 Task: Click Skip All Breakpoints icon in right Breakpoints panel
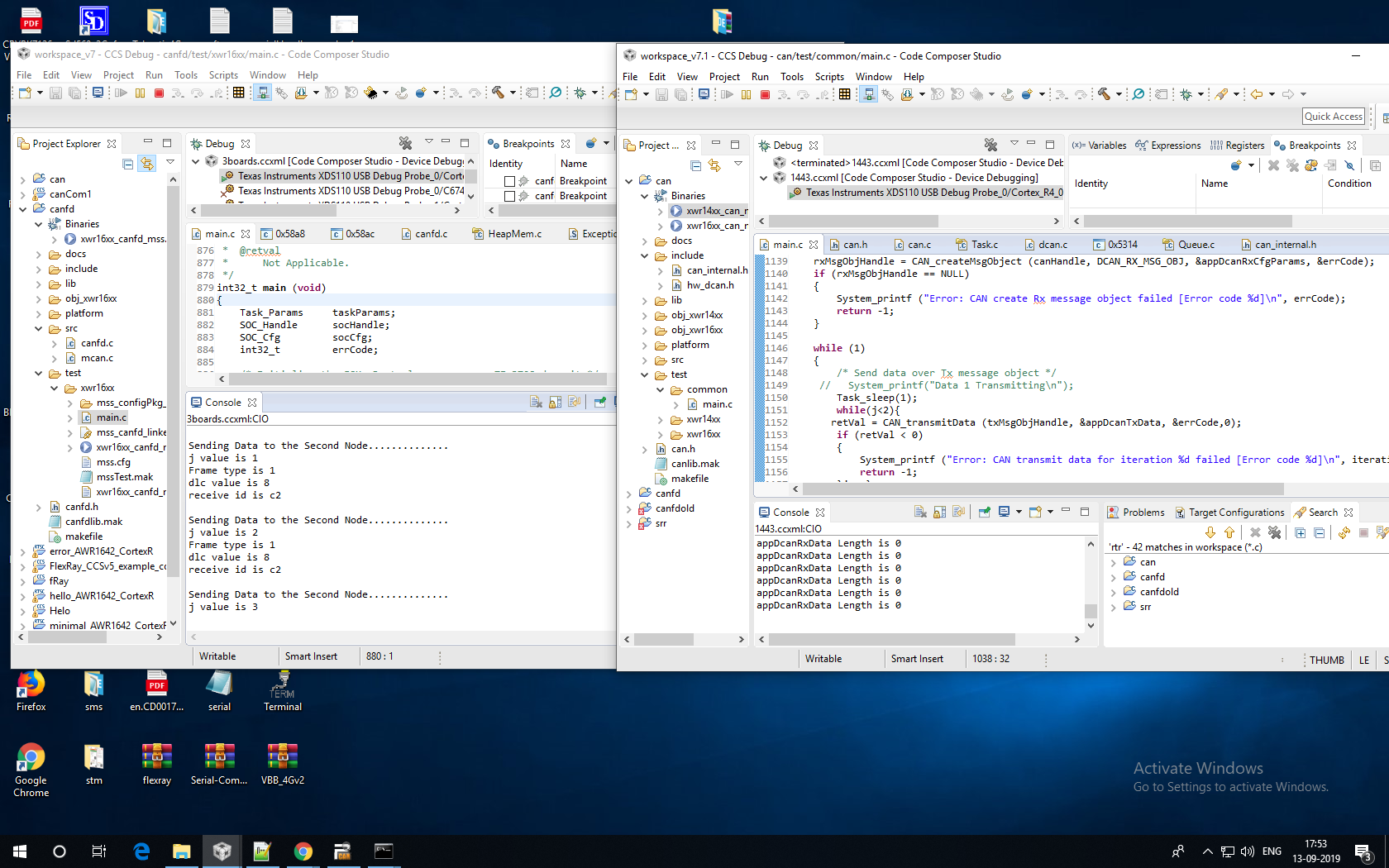coord(1349,165)
